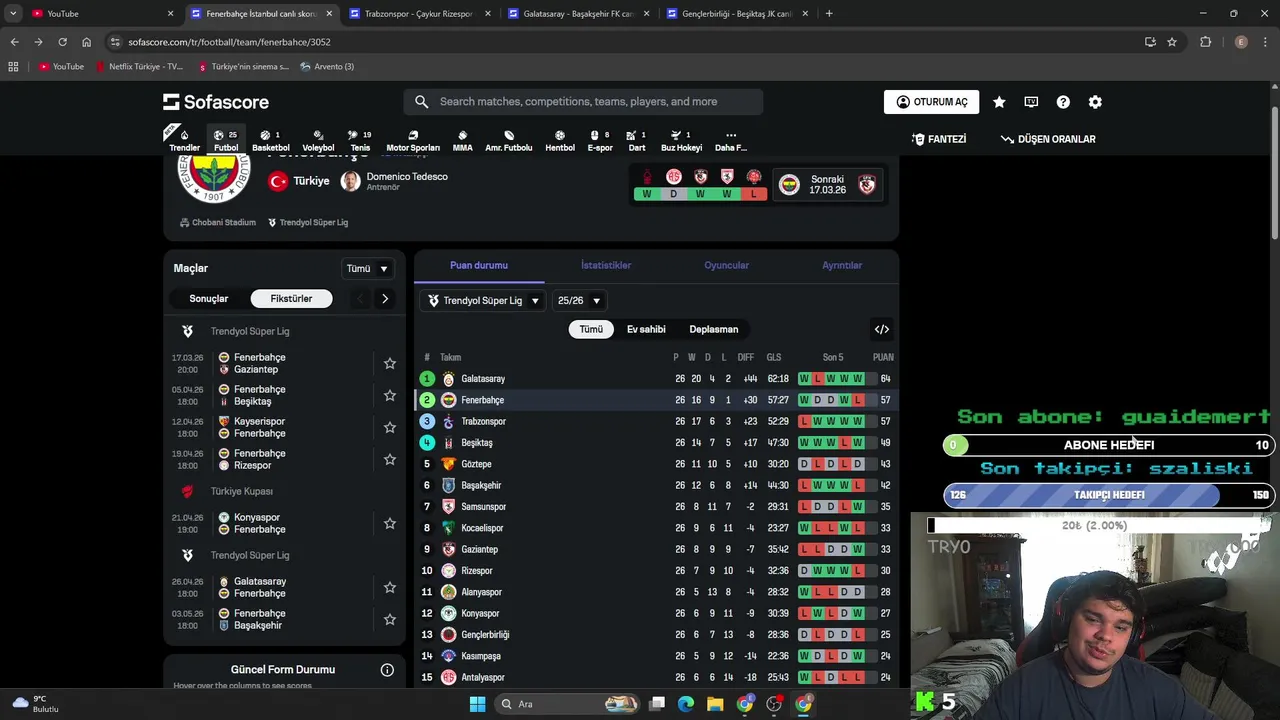Open the browser tab search dropdown

tap(13, 14)
